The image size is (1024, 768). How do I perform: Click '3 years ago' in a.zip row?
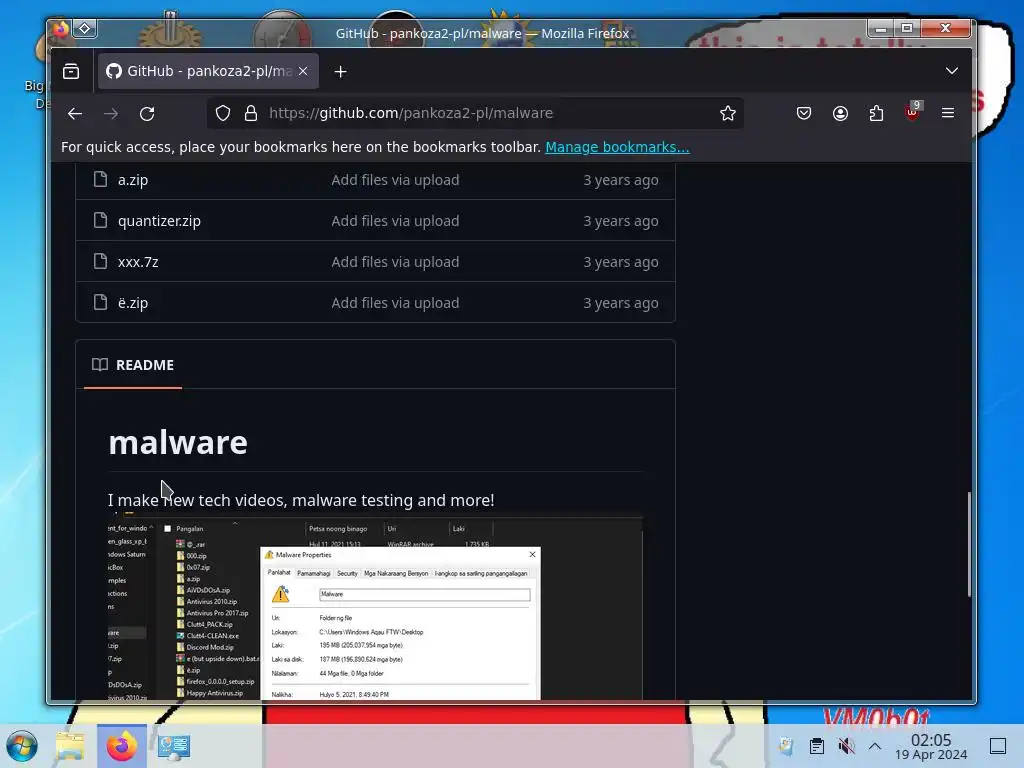[x=620, y=180]
